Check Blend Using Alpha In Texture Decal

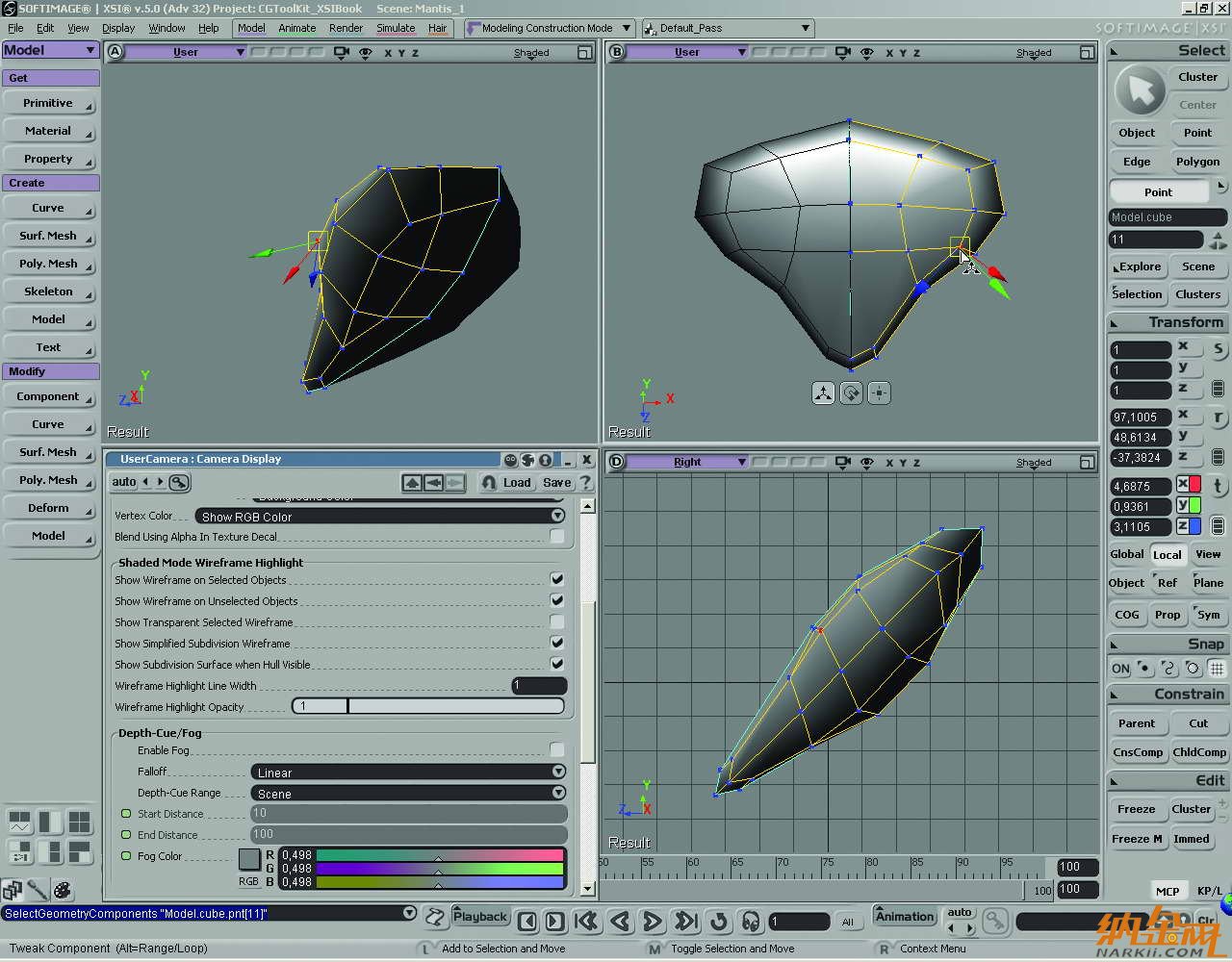[x=556, y=536]
